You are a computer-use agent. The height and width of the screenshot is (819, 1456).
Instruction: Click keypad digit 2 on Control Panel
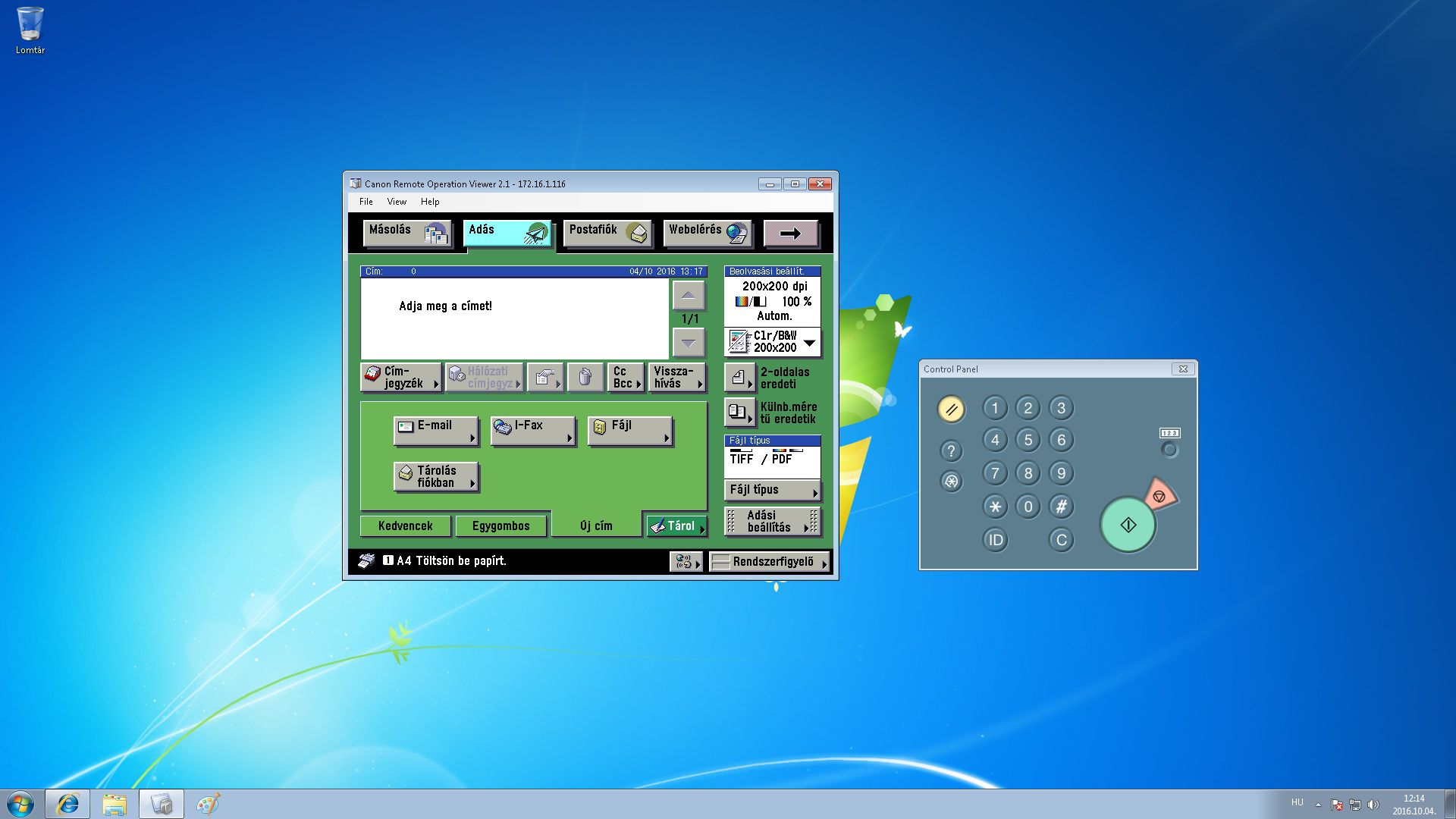tap(1028, 408)
